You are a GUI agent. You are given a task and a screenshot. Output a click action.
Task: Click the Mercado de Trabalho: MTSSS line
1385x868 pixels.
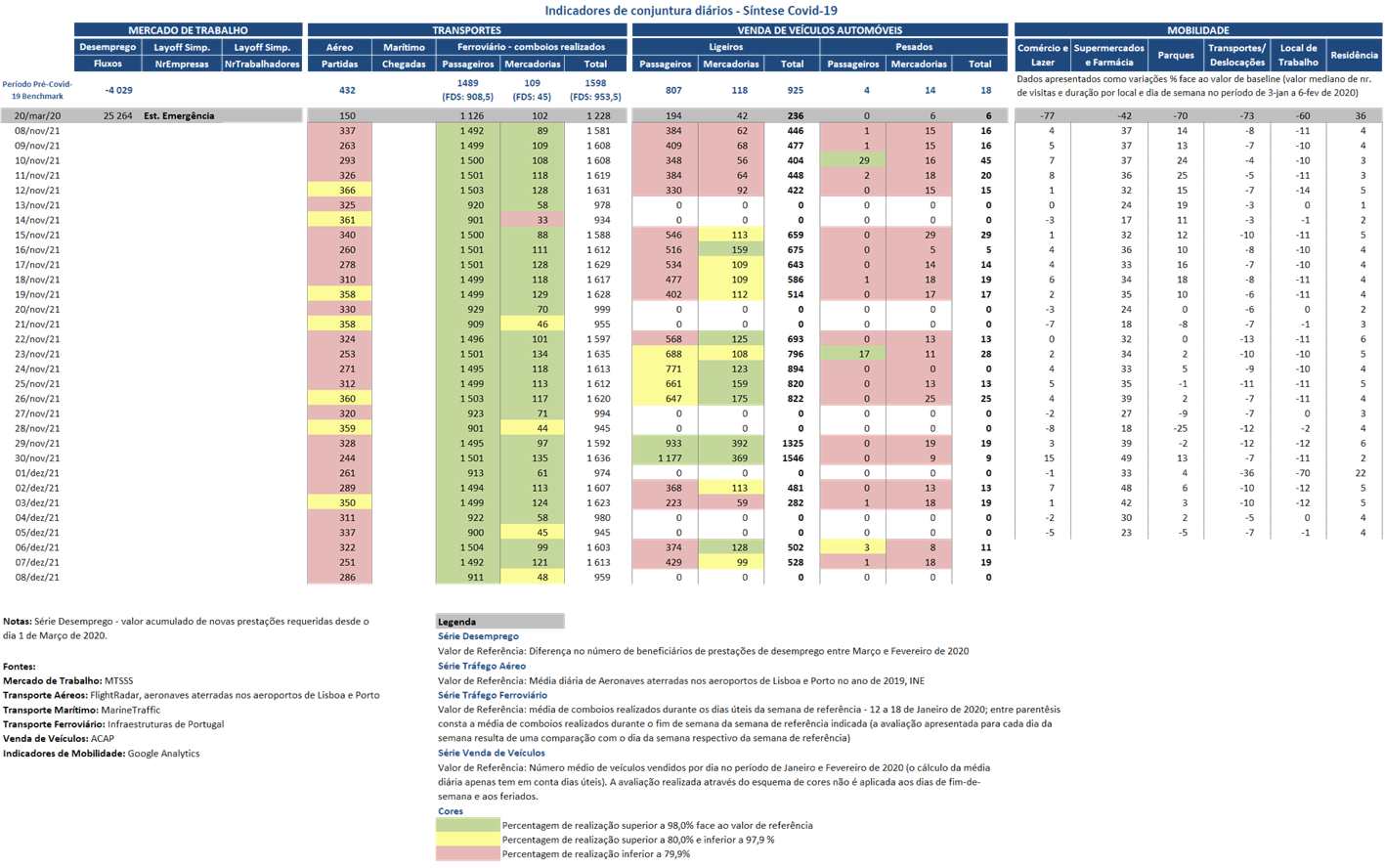[67, 680]
